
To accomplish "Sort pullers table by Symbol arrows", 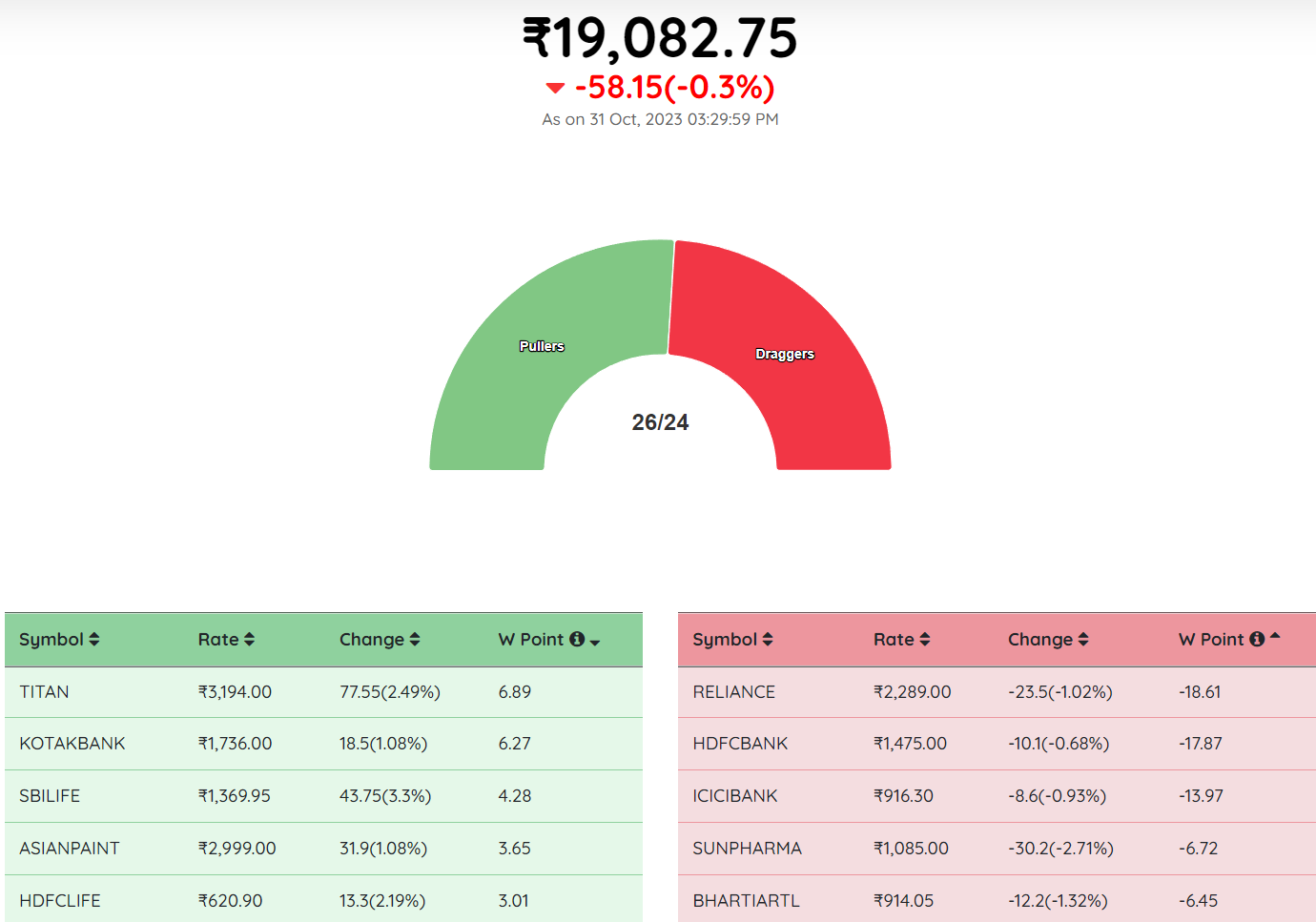I will point(93,640).
